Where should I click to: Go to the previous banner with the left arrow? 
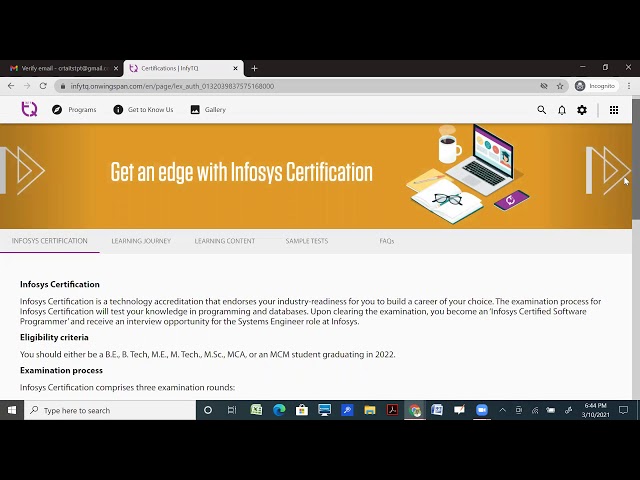pos(23,170)
